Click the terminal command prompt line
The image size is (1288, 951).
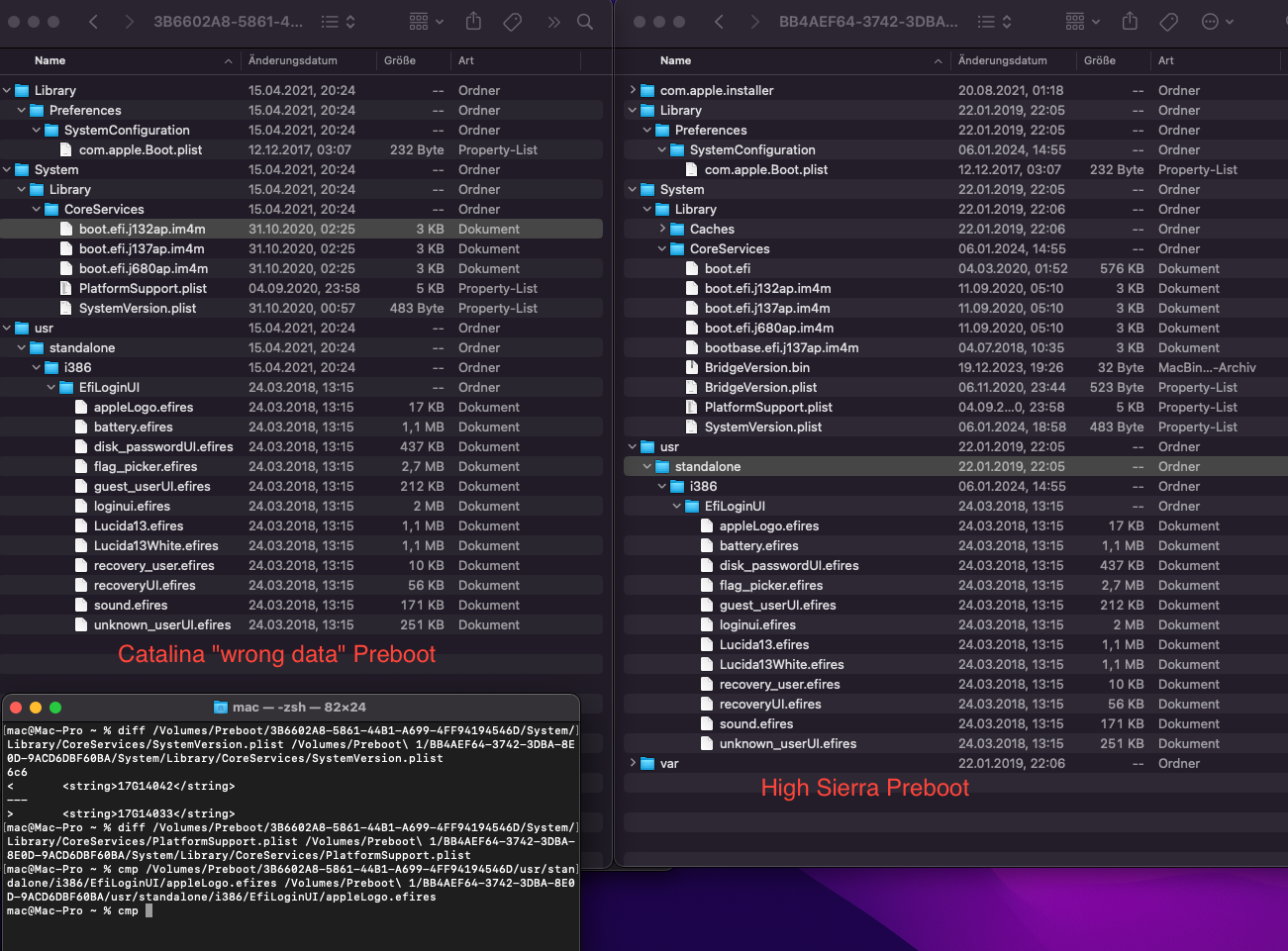[x=149, y=910]
